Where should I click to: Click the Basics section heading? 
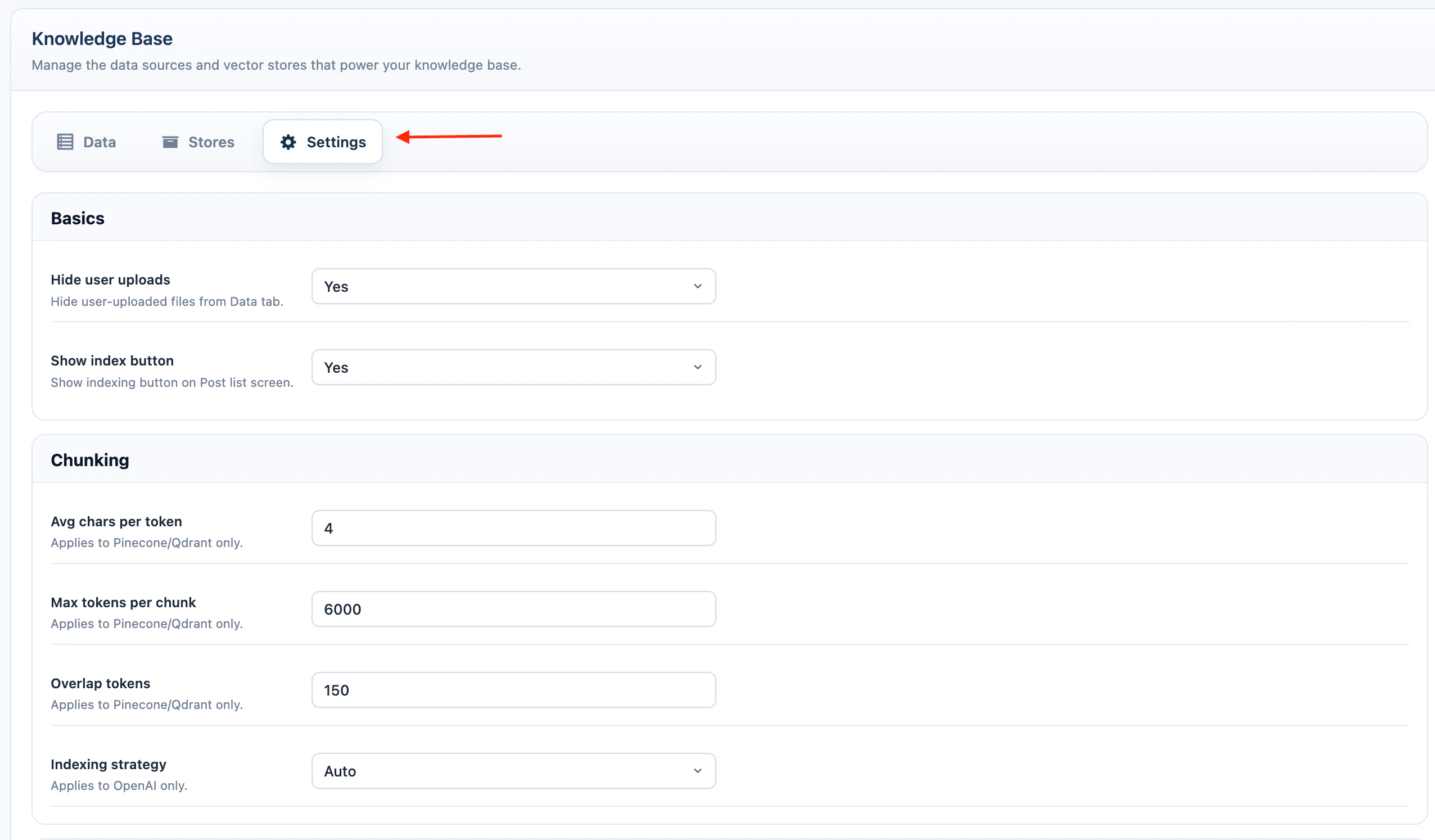click(x=78, y=219)
